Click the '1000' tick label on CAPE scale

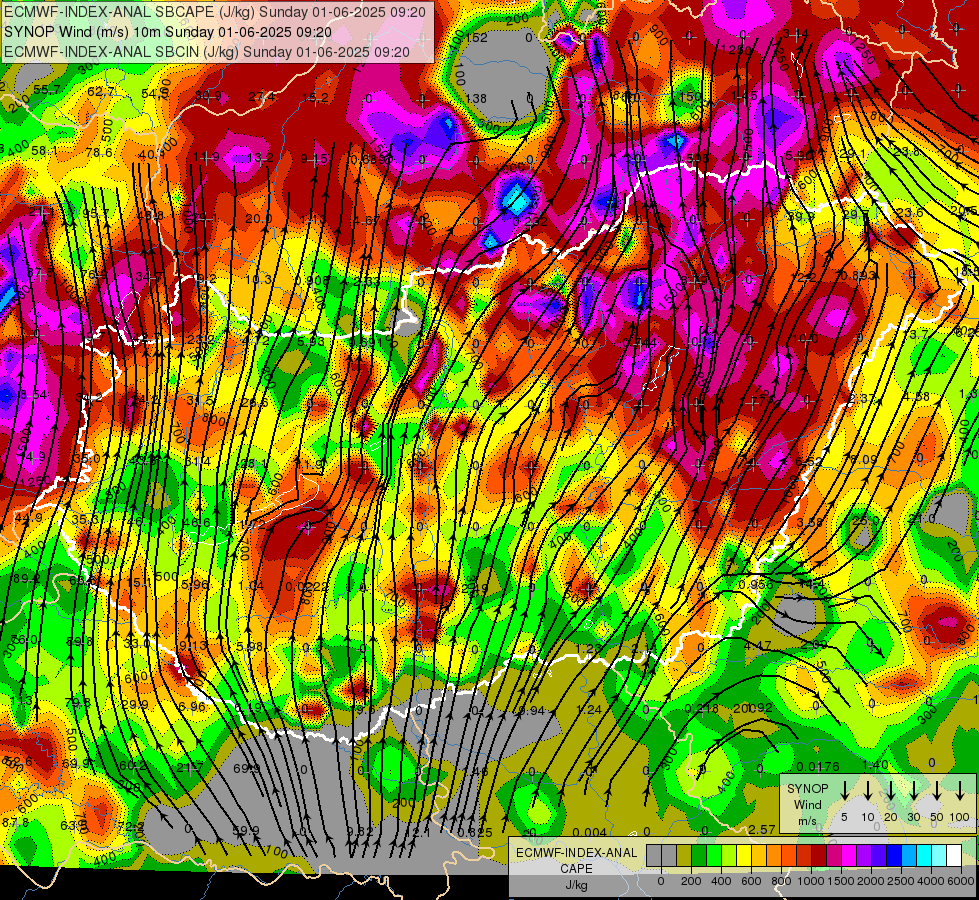811,881
